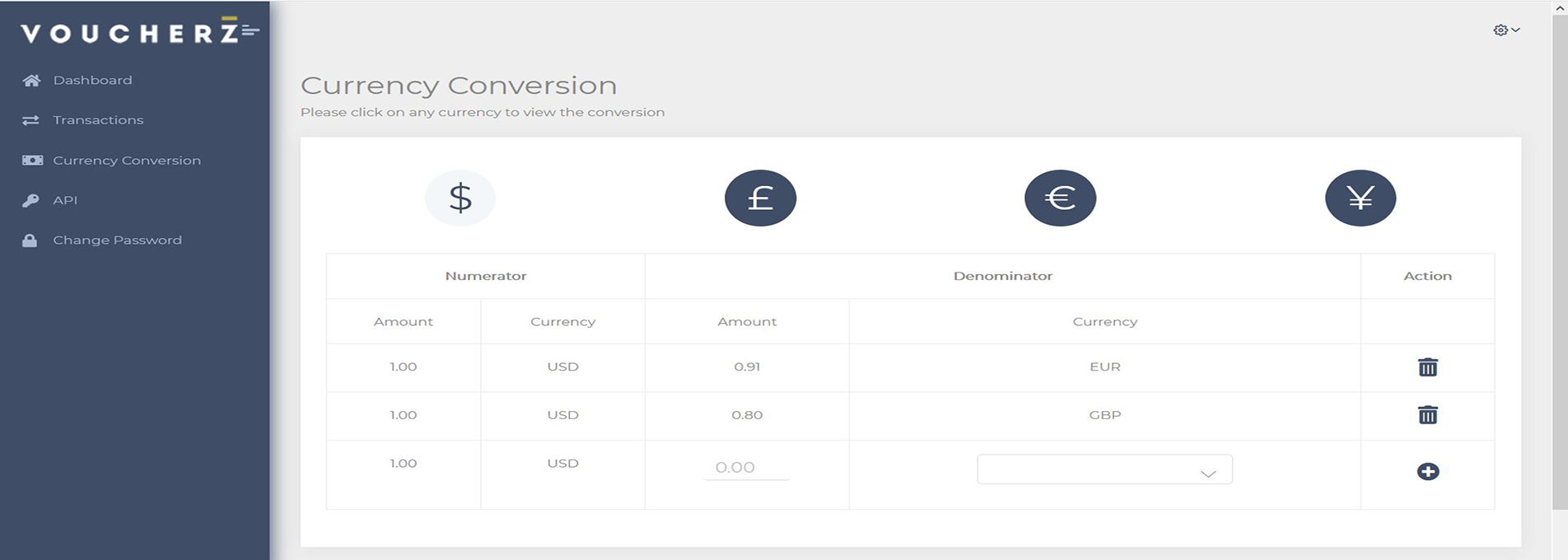Open the Dashboard page

[x=92, y=80]
